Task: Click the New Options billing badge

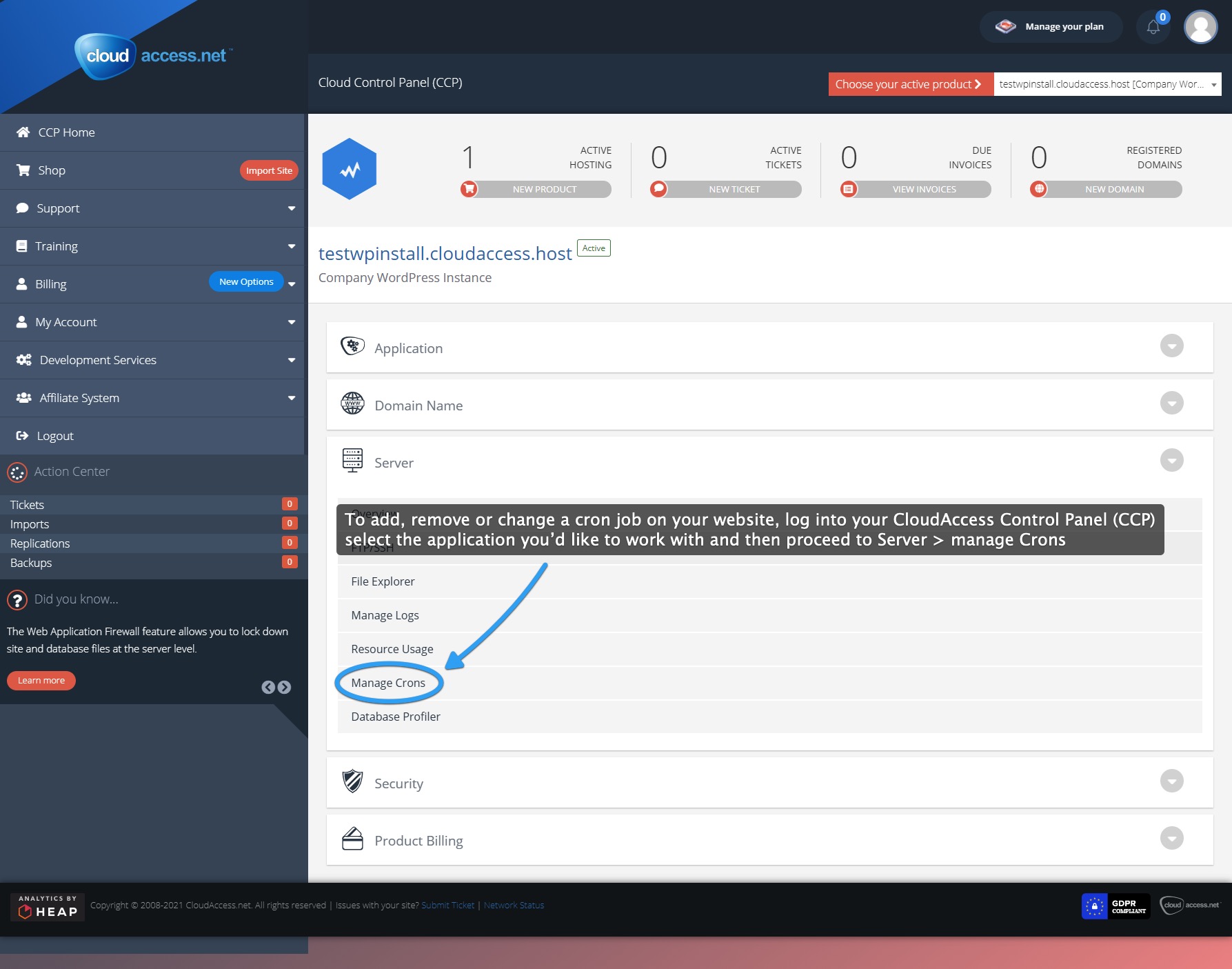Action: [x=246, y=281]
